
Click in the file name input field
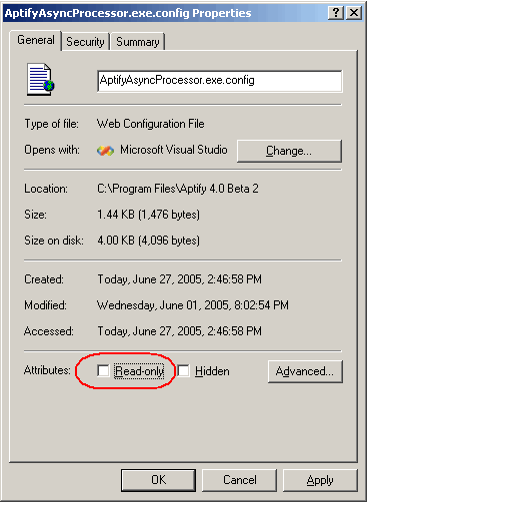(220, 81)
